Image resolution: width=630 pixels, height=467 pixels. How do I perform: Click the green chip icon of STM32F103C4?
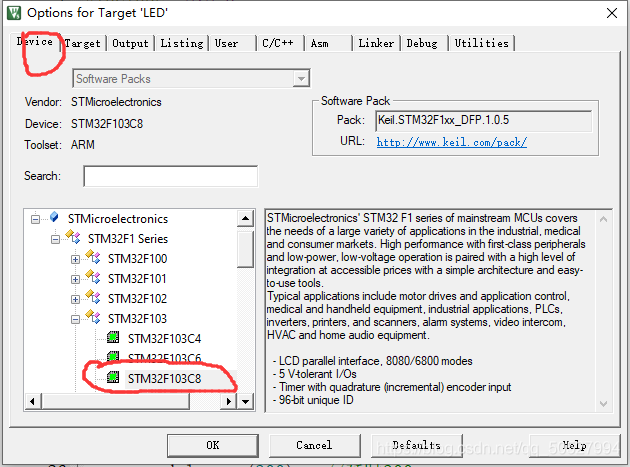pyautogui.click(x=113, y=337)
